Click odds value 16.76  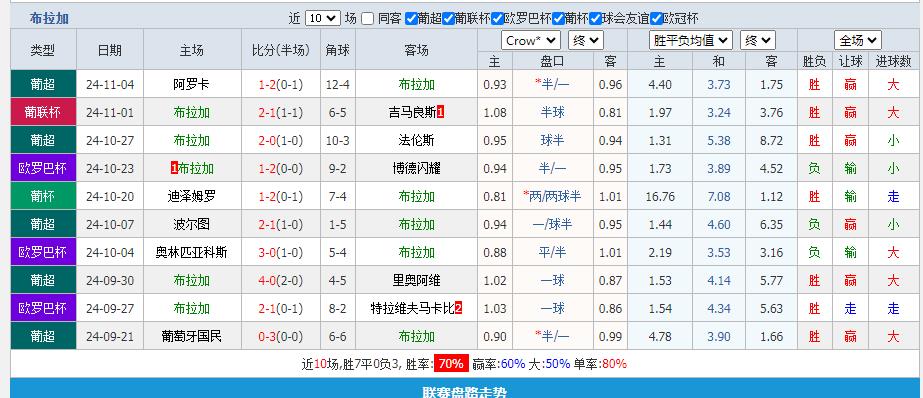click(x=659, y=196)
